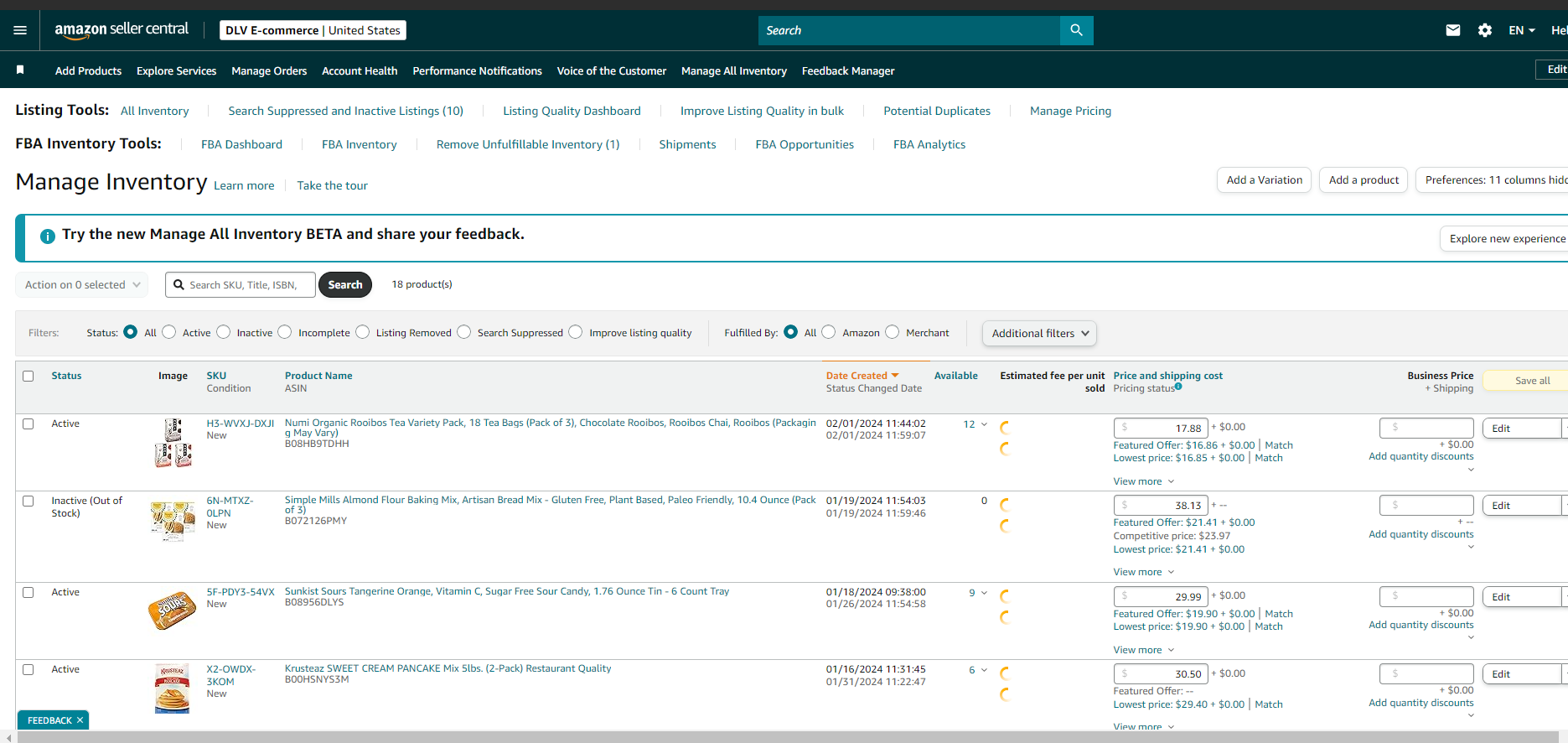Select the Inactive status filter
This screenshot has width=1568, height=743.
[x=224, y=332]
